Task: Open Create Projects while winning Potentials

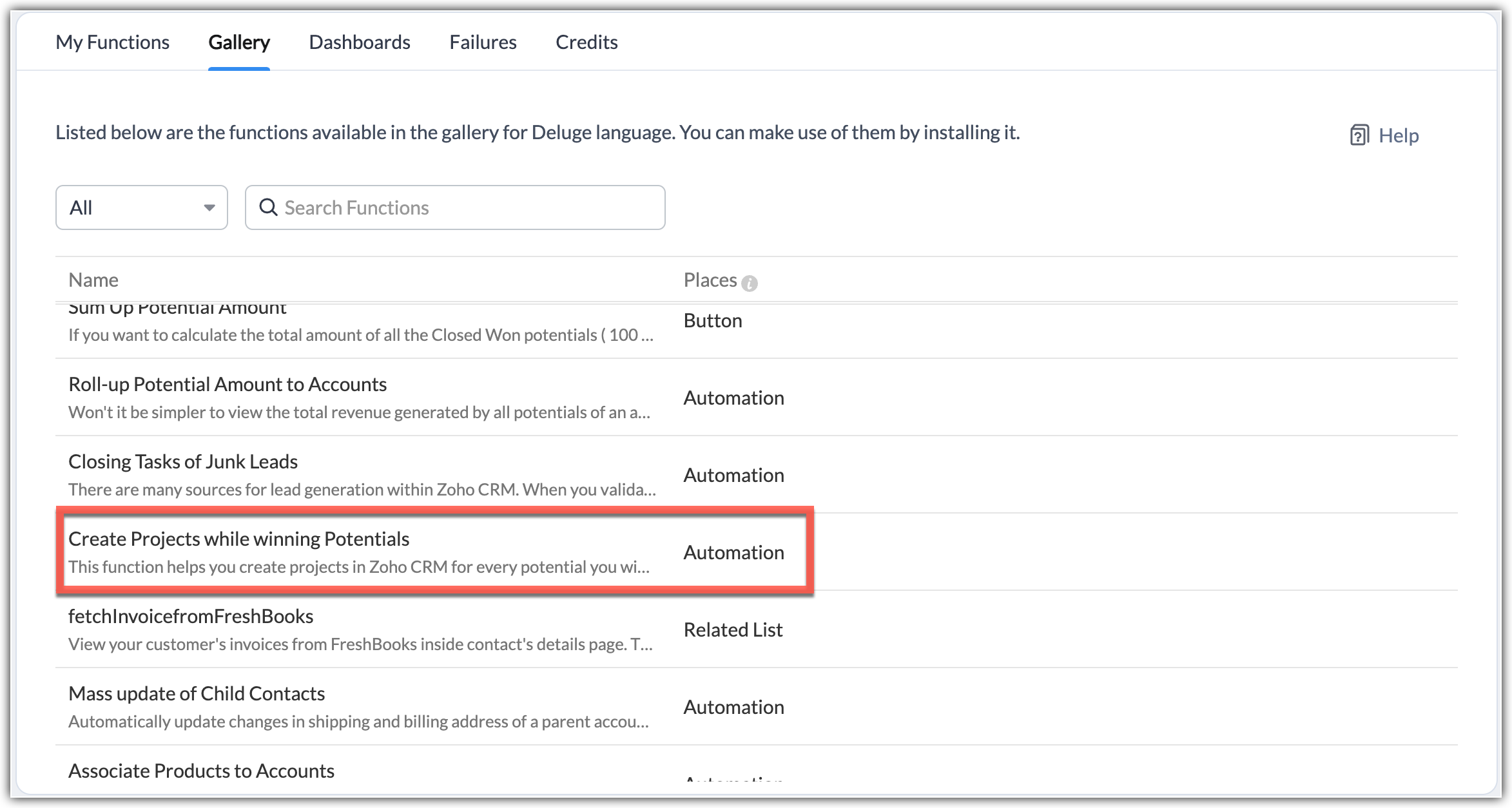Action: click(x=238, y=539)
